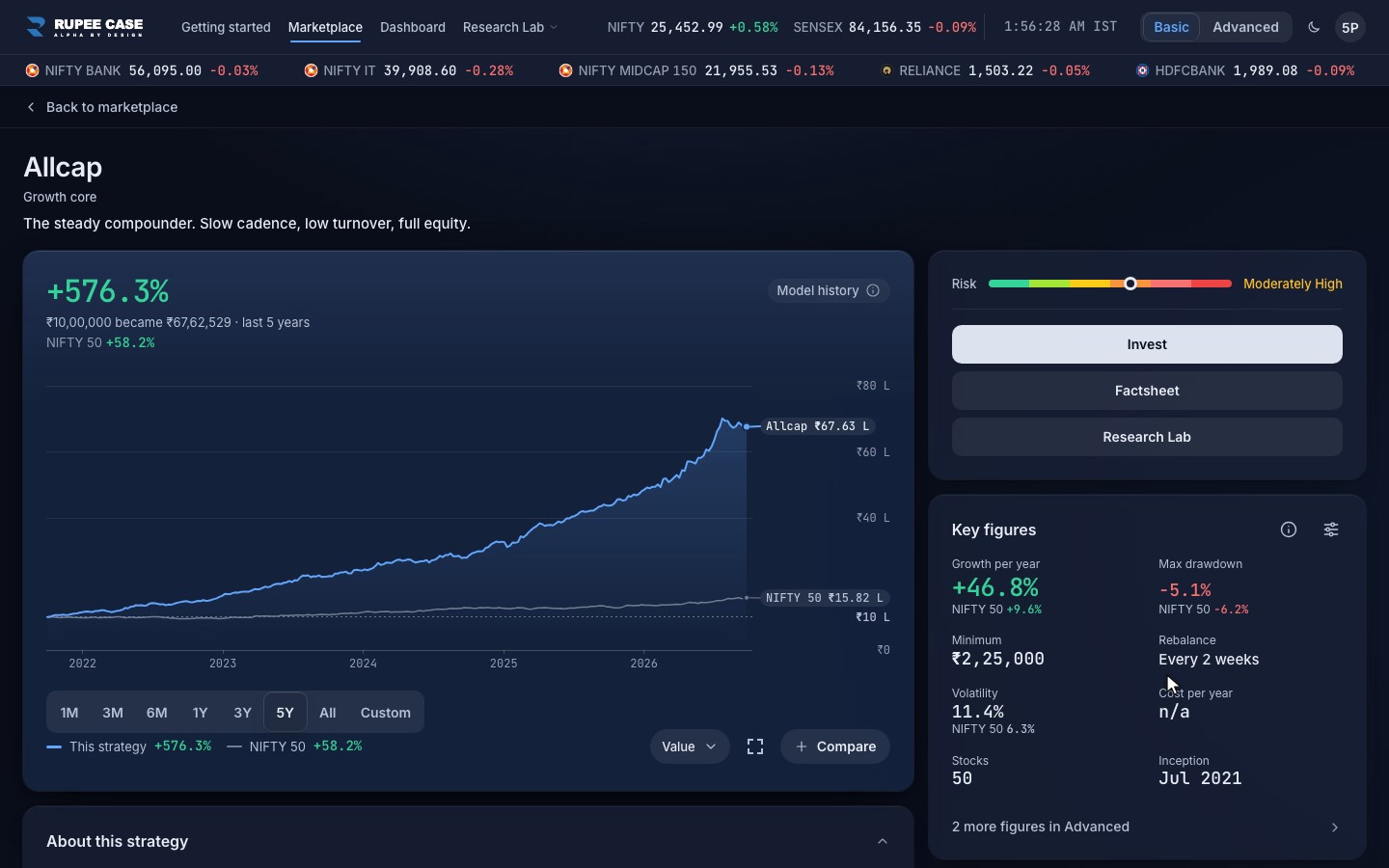This screenshot has width=1389, height=868.
Task: Click the NIFTY IT ticker icon
Action: tap(311, 70)
